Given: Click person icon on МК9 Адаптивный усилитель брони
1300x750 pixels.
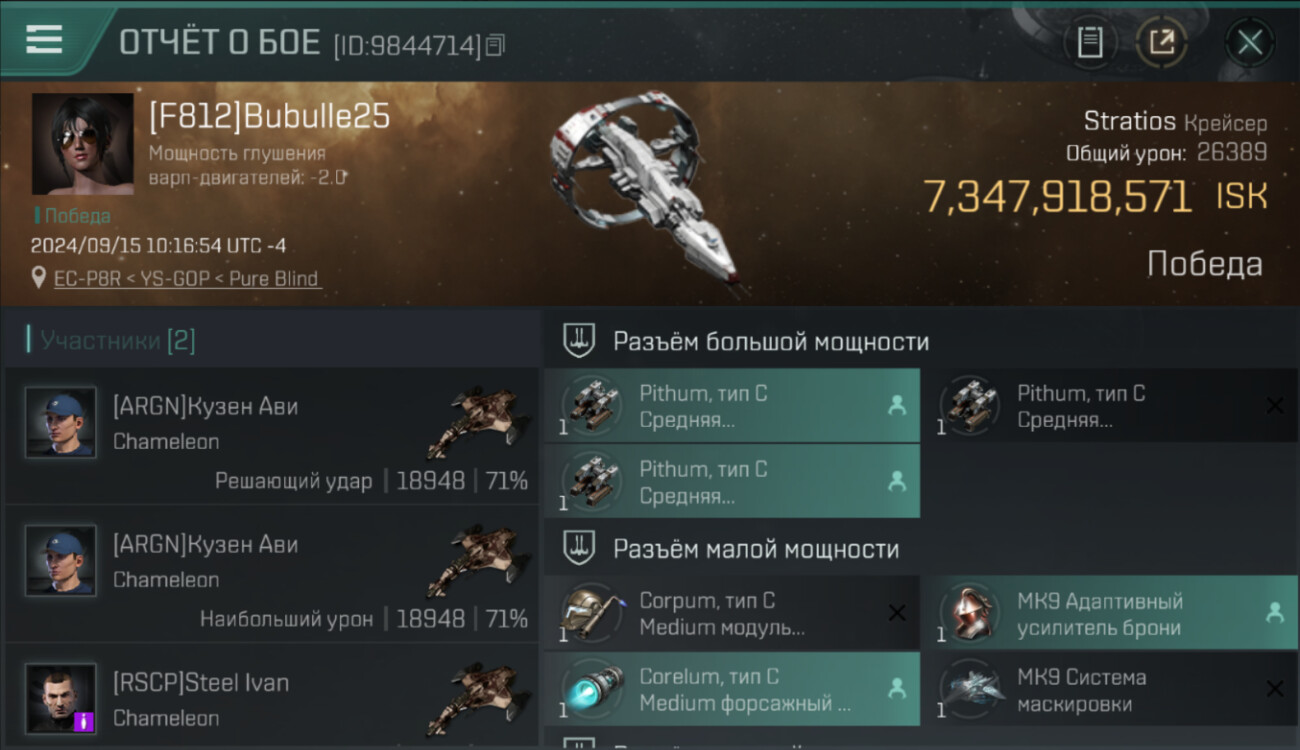Looking at the screenshot, I should click(x=1275, y=613).
